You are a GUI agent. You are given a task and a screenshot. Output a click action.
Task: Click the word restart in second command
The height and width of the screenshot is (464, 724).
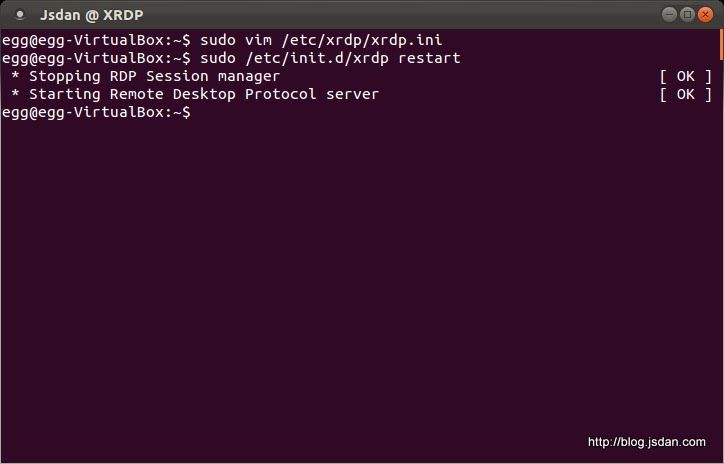click(428, 58)
